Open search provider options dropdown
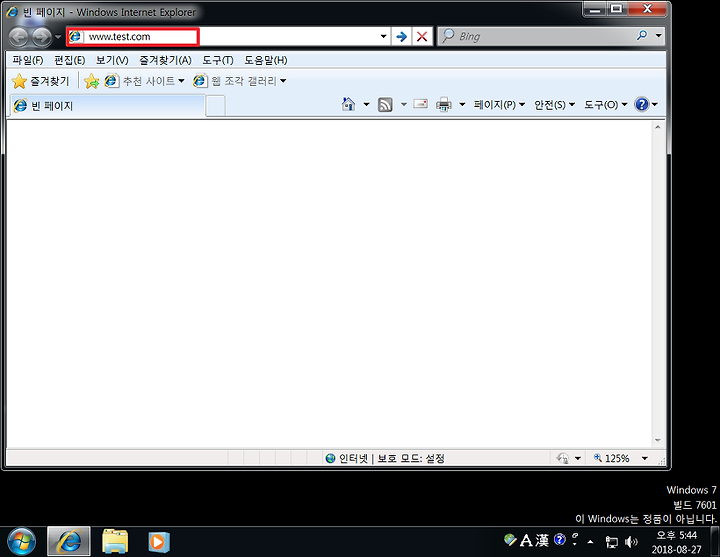The width and height of the screenshot is (720, 557). (658, 36)
